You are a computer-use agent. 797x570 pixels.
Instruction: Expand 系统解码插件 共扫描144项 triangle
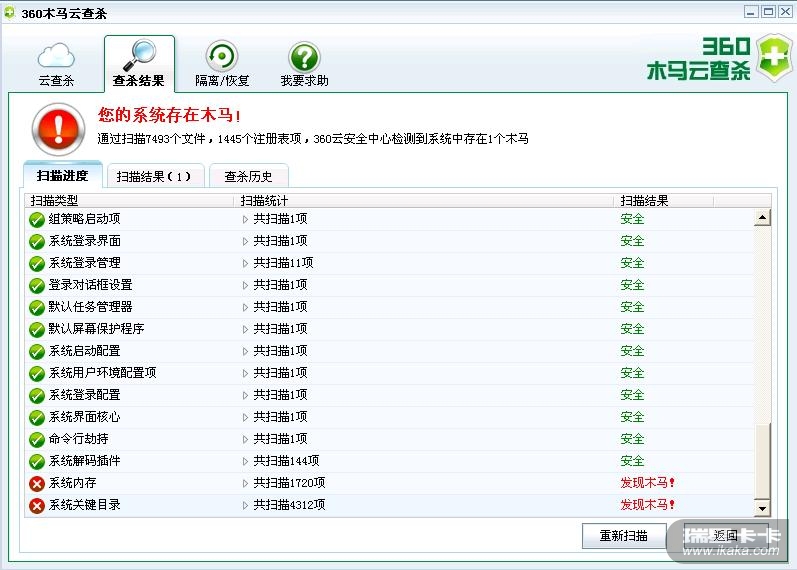[245, 462]
